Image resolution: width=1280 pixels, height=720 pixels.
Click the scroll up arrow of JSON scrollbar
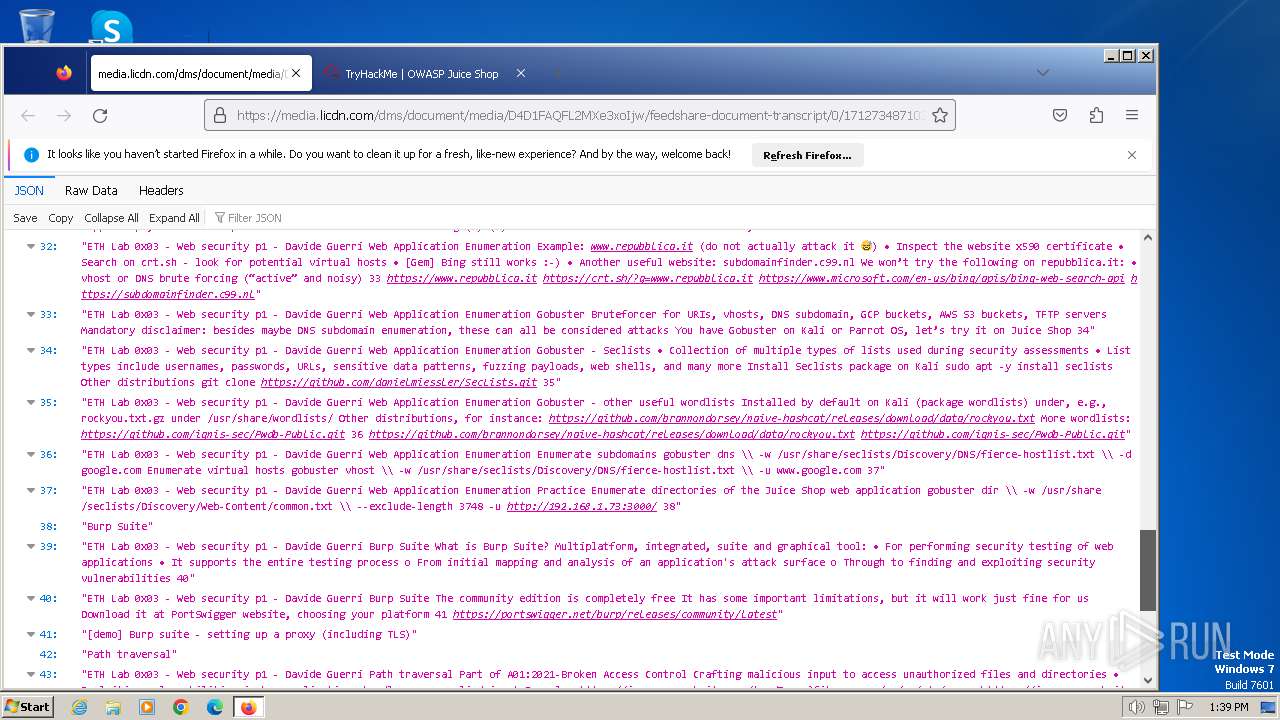point(1147,238)
